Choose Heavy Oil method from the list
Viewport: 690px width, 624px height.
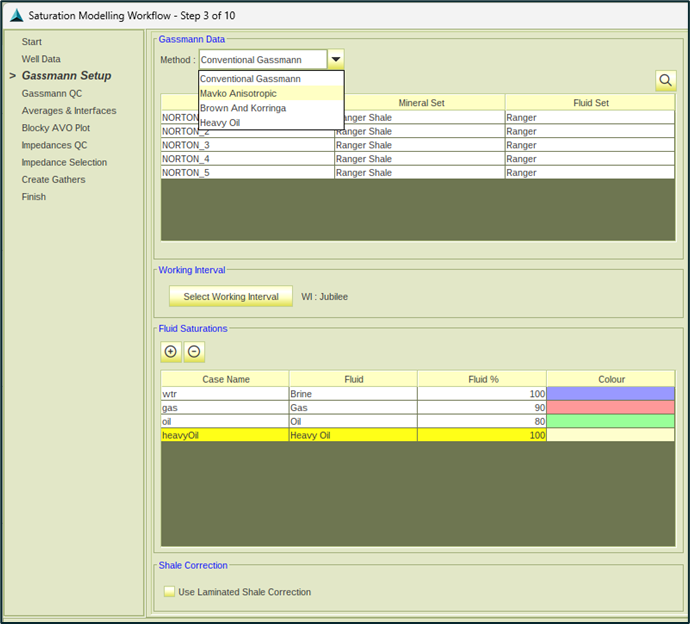coord(271,122)
